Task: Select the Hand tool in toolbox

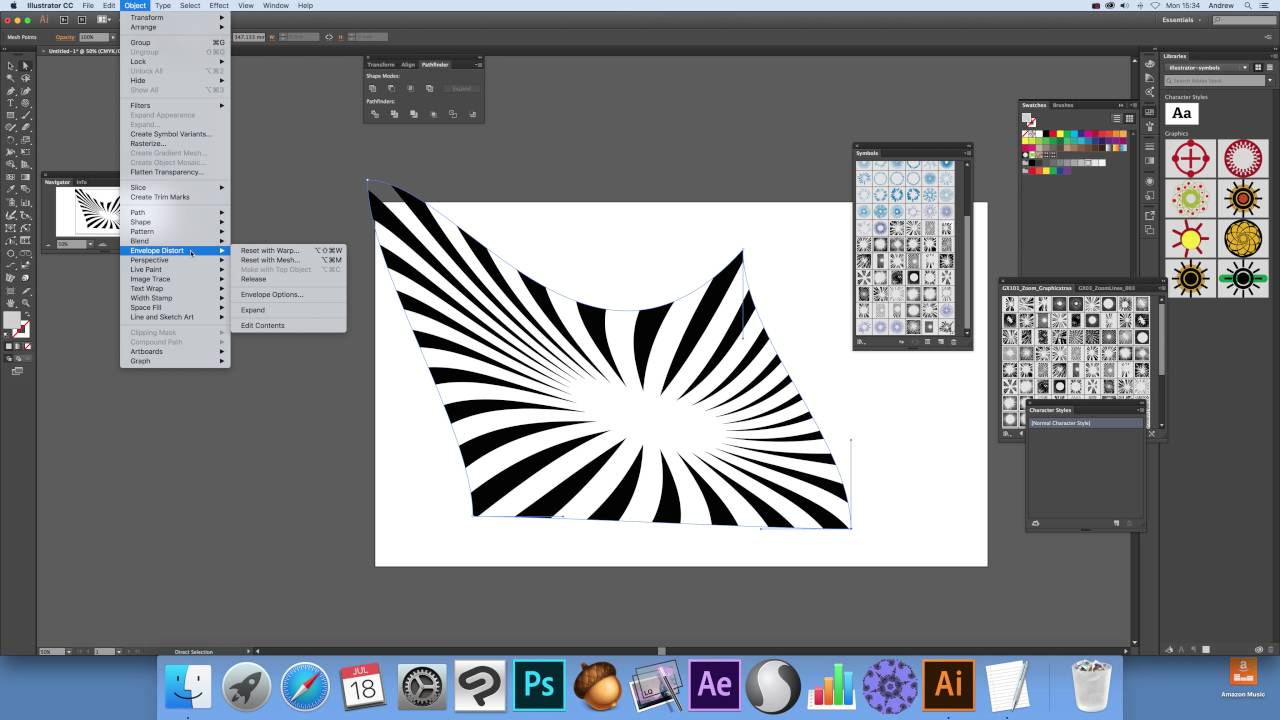Action: click(x=10, y=302)
